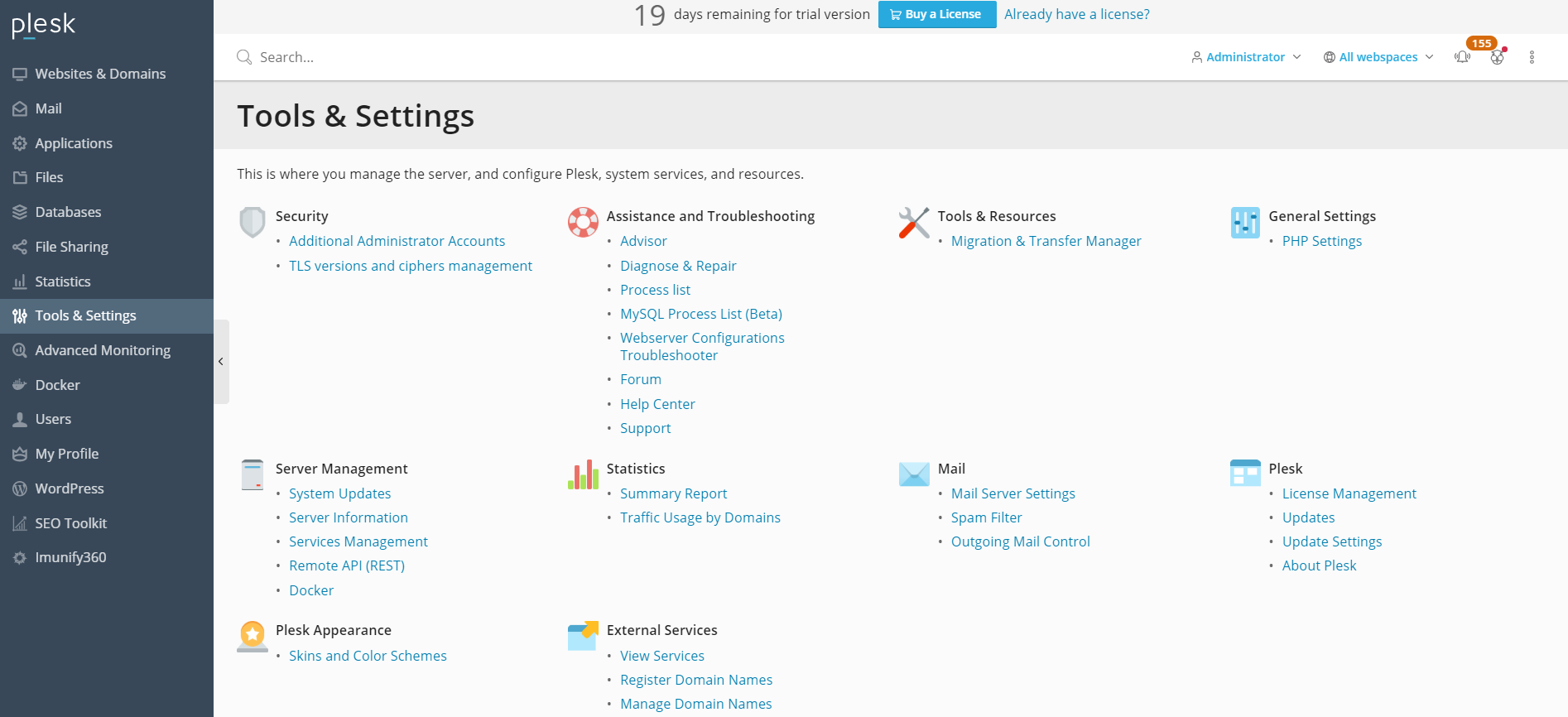Viewport: 1568px width, 717px height.
Task: Open License Management link
Action: [1349, 493]
